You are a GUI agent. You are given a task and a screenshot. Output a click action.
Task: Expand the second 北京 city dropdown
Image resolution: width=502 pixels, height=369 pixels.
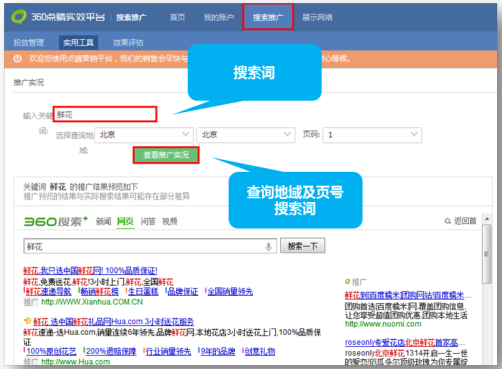coord(246,135)
